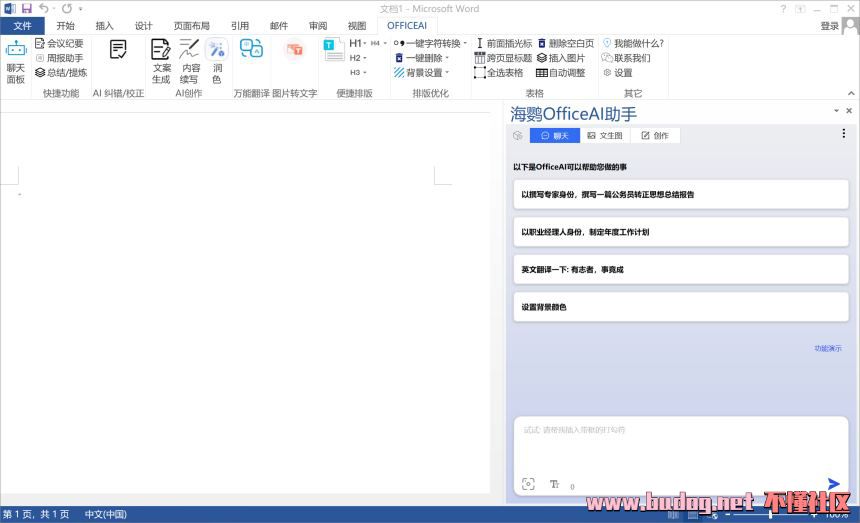This screenshot has width=860, height=523.
Task: Close the 海鹦OfficeAI助手 pane
Action: (849, 111)
